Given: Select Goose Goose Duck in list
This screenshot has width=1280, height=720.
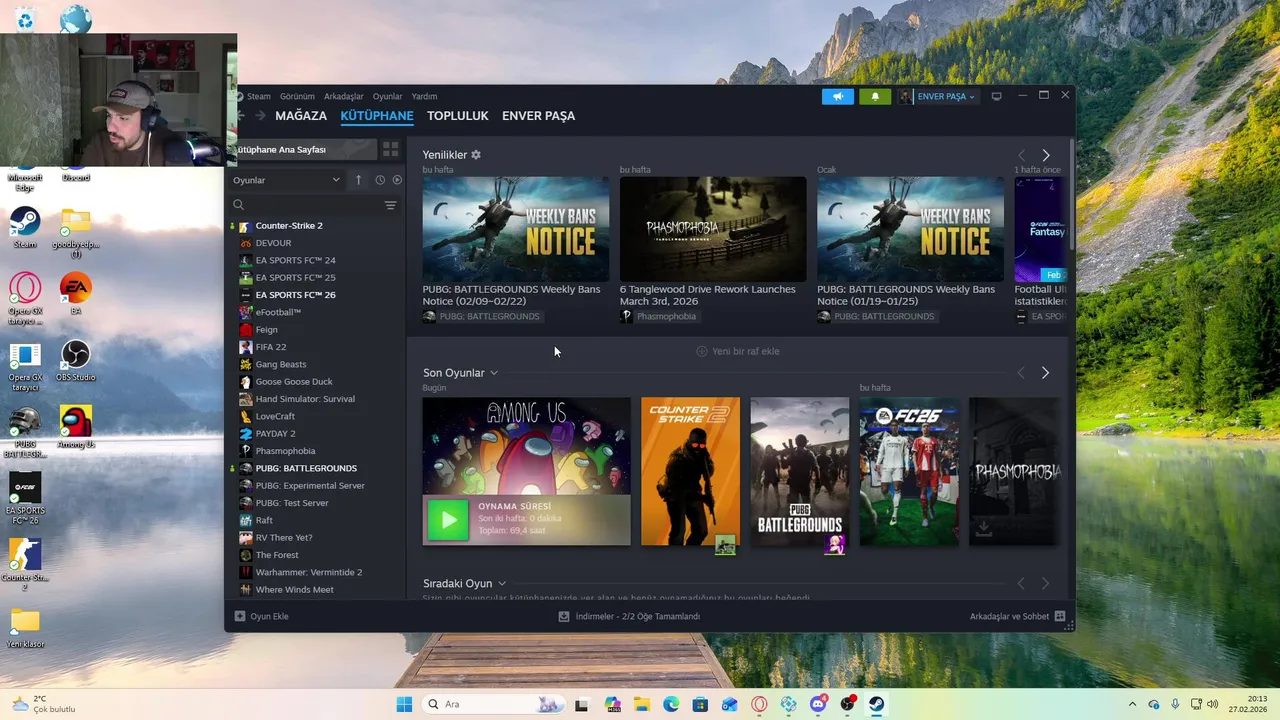Looking at the screenshot, I should [x=294, y=382].
